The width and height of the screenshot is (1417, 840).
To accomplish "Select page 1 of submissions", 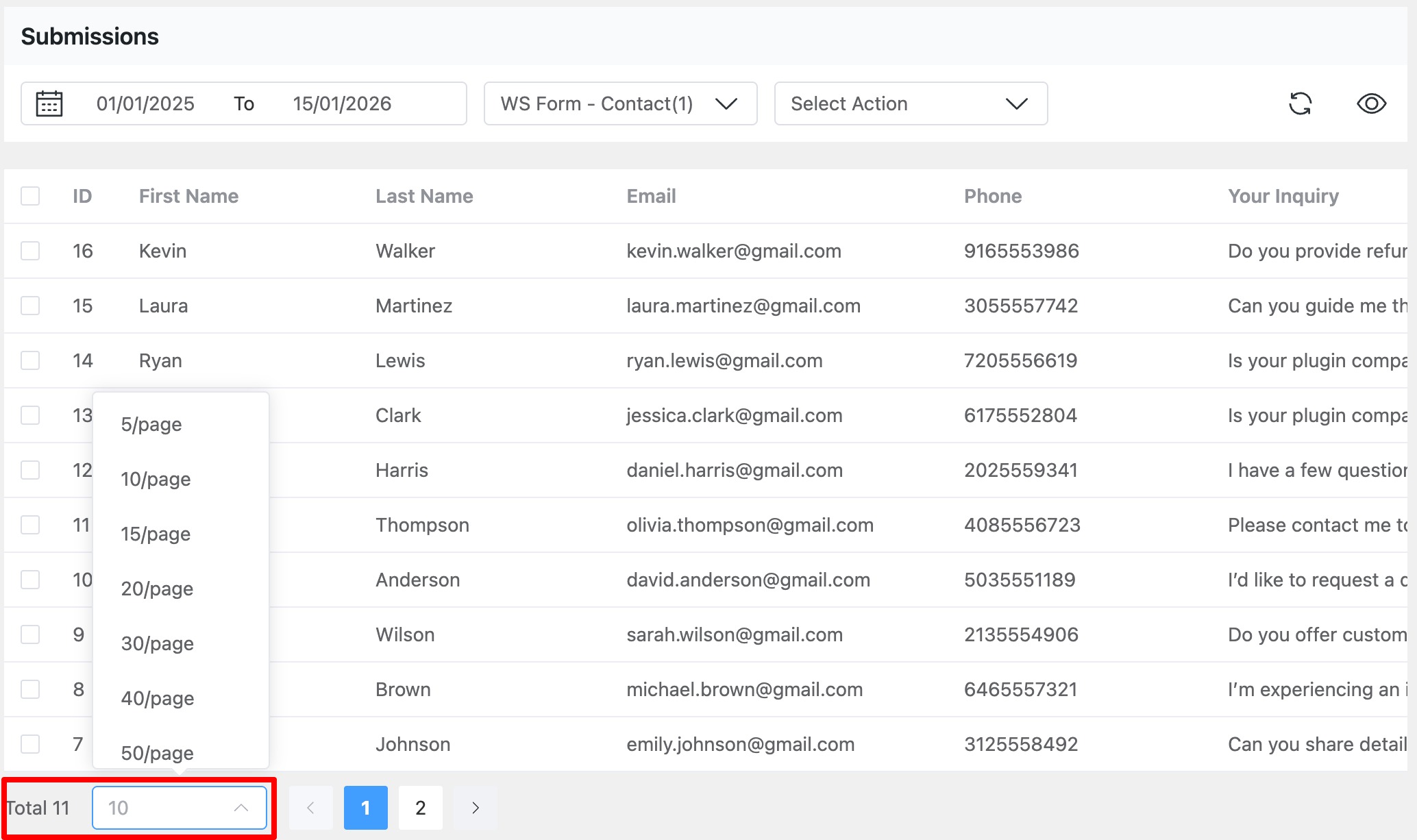I will [x=366, y=808].
